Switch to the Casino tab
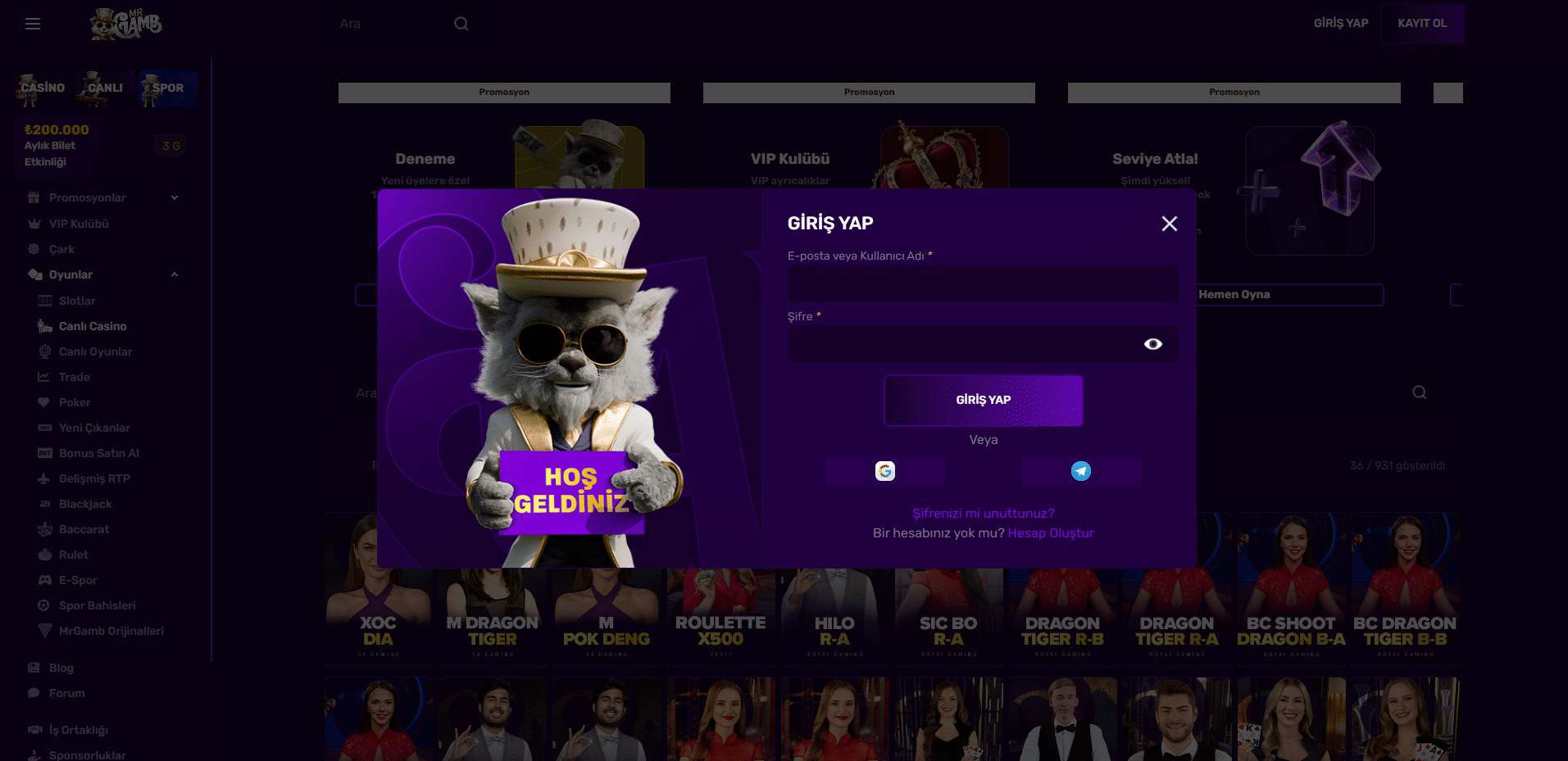The width and height of the screenshot is (1568, 761). tap(42, 88)
